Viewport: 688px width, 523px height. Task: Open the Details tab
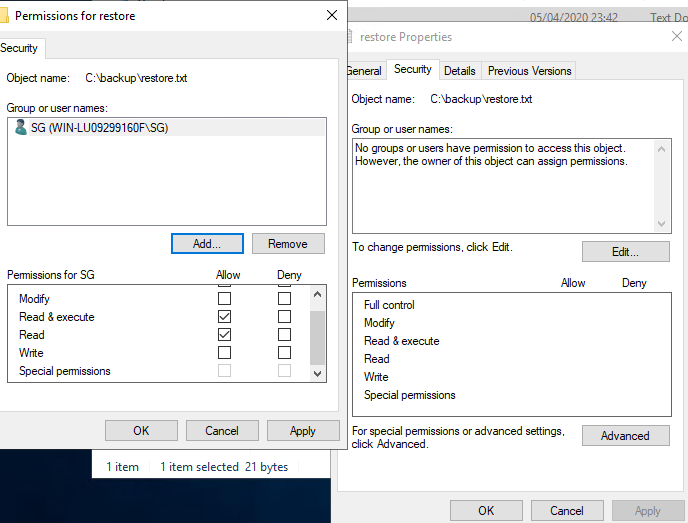(x=459, y=71)
